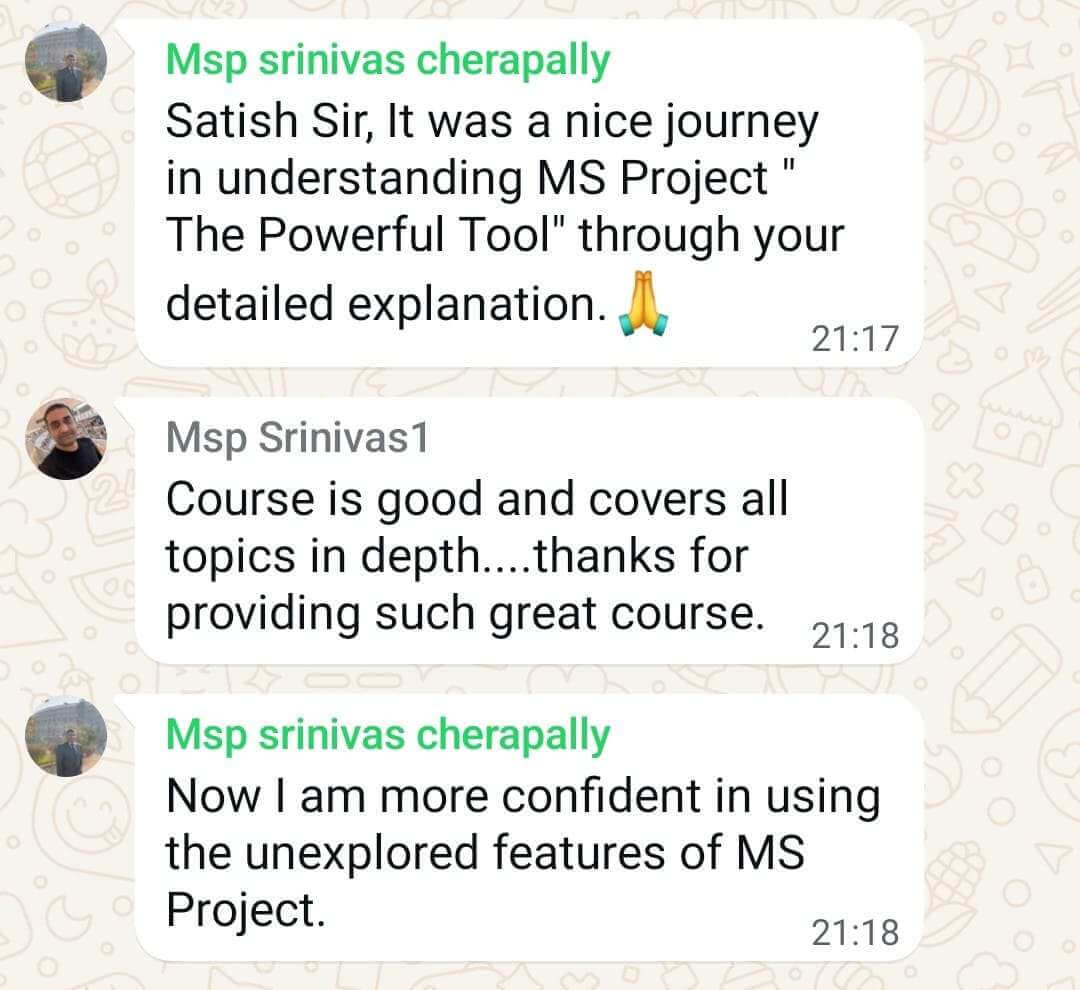The width and height of the screenshot is (1080, 990).
Task: Click the 21:17 timestamp
Action: (855, 338)
